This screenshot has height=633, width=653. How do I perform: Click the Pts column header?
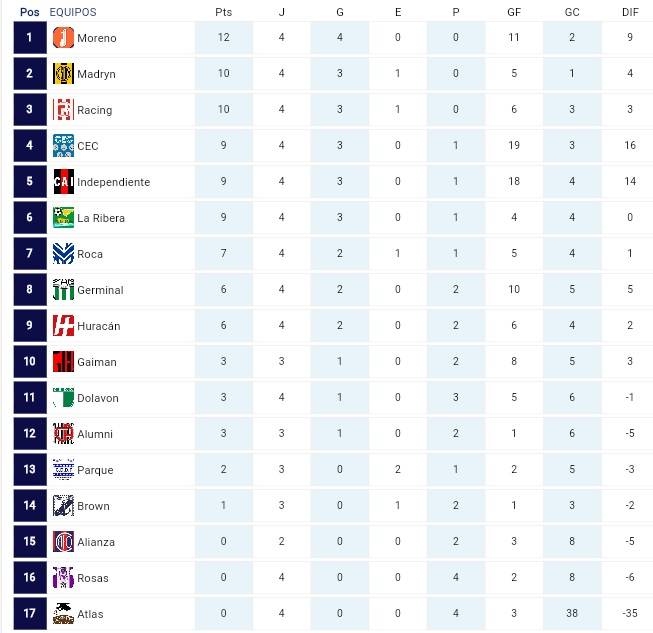click(224, 12)
